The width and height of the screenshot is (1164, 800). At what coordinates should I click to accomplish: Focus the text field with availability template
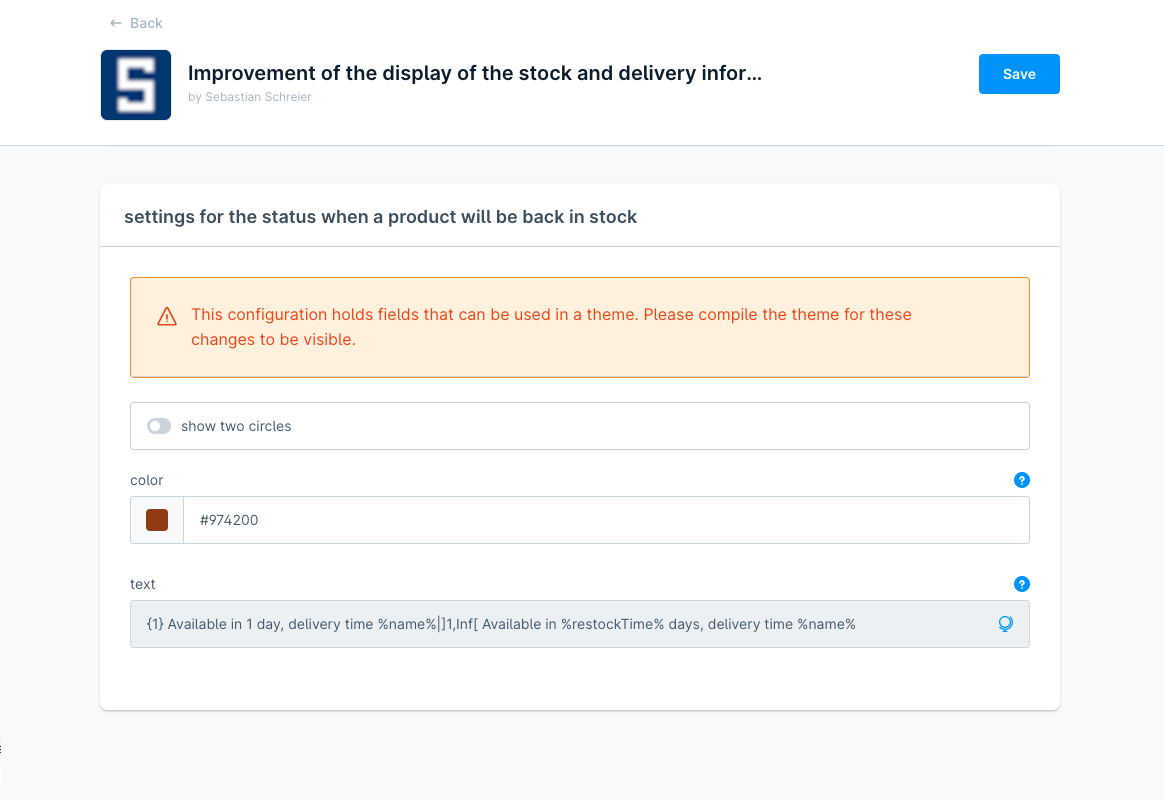tap(560, 624)
